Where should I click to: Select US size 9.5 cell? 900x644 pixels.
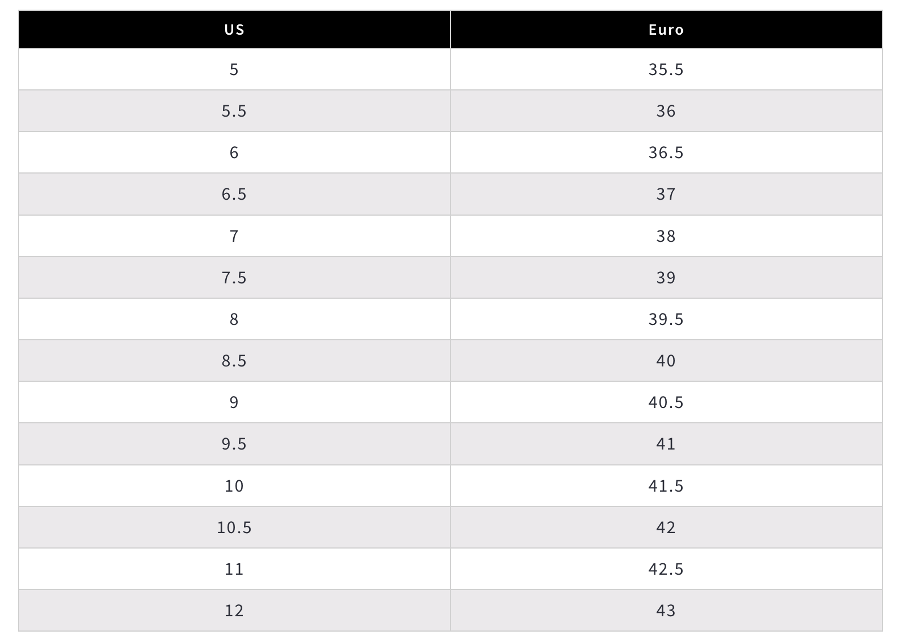point(234,444)
